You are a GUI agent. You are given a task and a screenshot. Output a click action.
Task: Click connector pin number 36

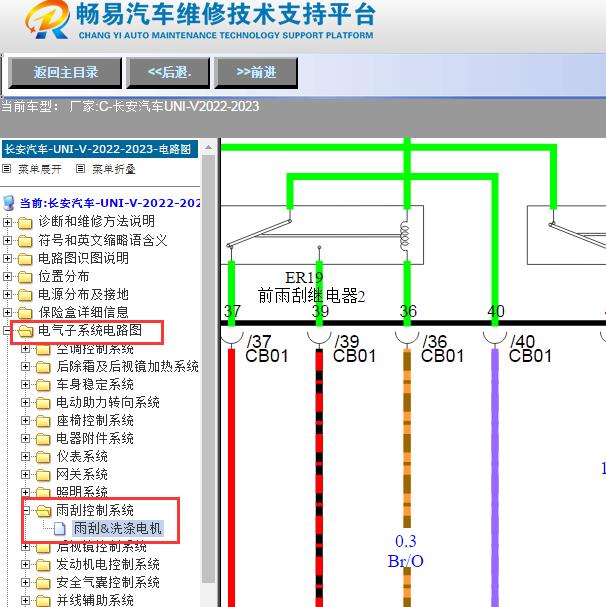(x=408, y=312)
